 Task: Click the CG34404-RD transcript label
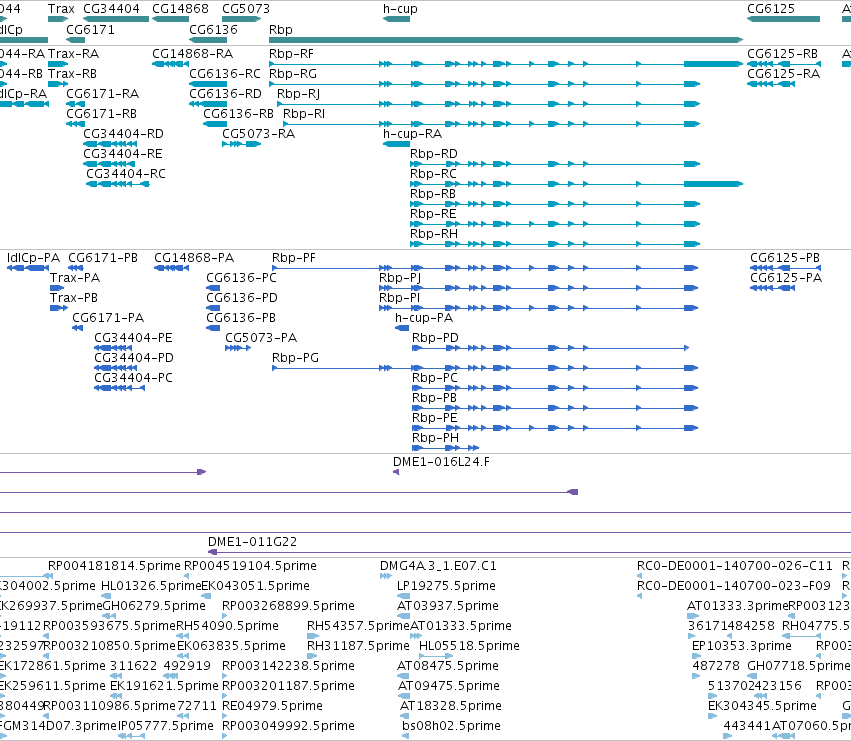click(x=123, y=134)
